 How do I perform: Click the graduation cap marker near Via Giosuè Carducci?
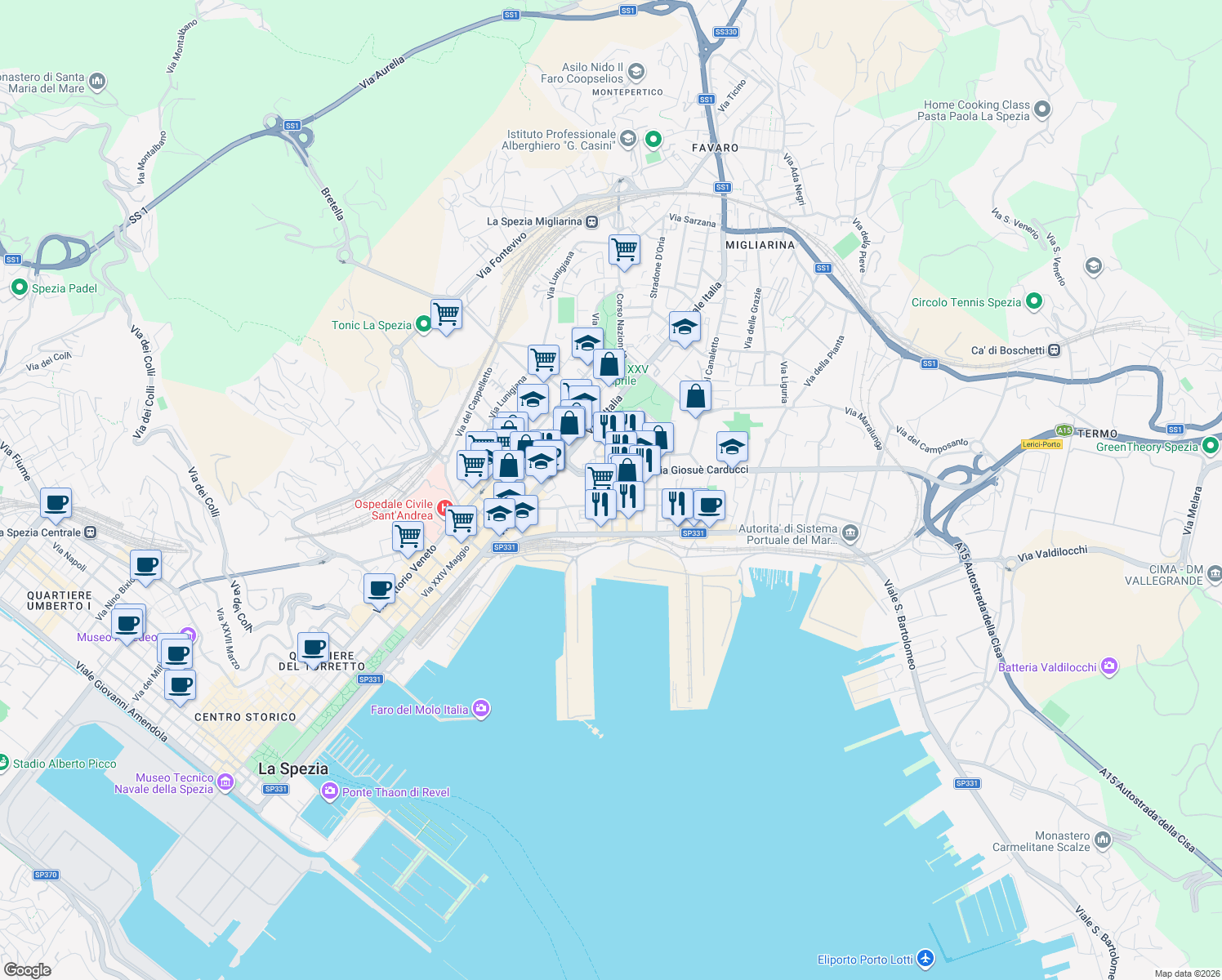[x=732, y=446]
